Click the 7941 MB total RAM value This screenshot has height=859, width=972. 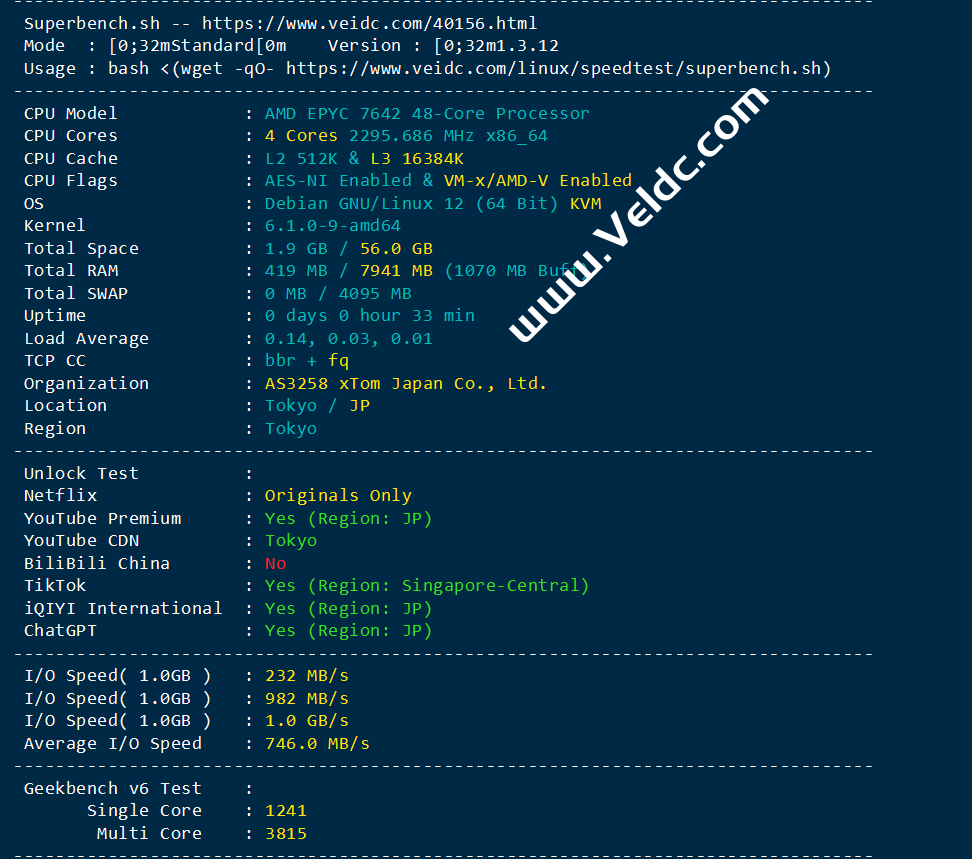pyautogui.click(x=396, y=271)
